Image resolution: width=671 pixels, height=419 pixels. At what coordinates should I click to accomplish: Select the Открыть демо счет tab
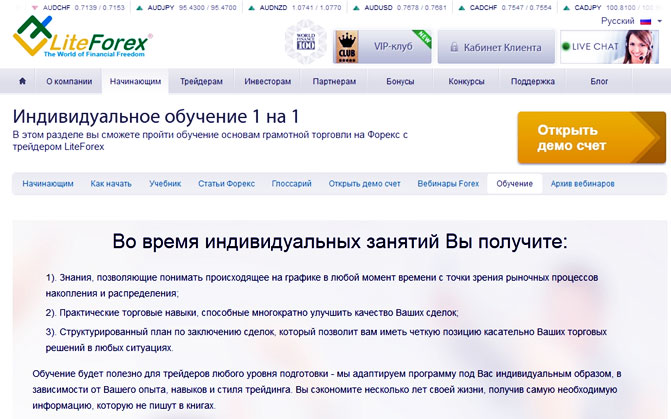365,184
